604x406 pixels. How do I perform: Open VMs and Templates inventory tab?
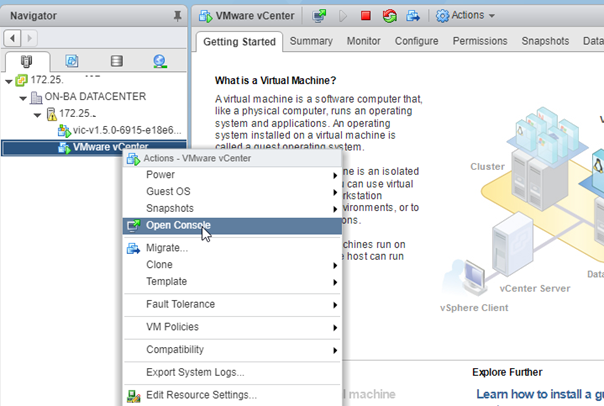[x=72, y=61]
